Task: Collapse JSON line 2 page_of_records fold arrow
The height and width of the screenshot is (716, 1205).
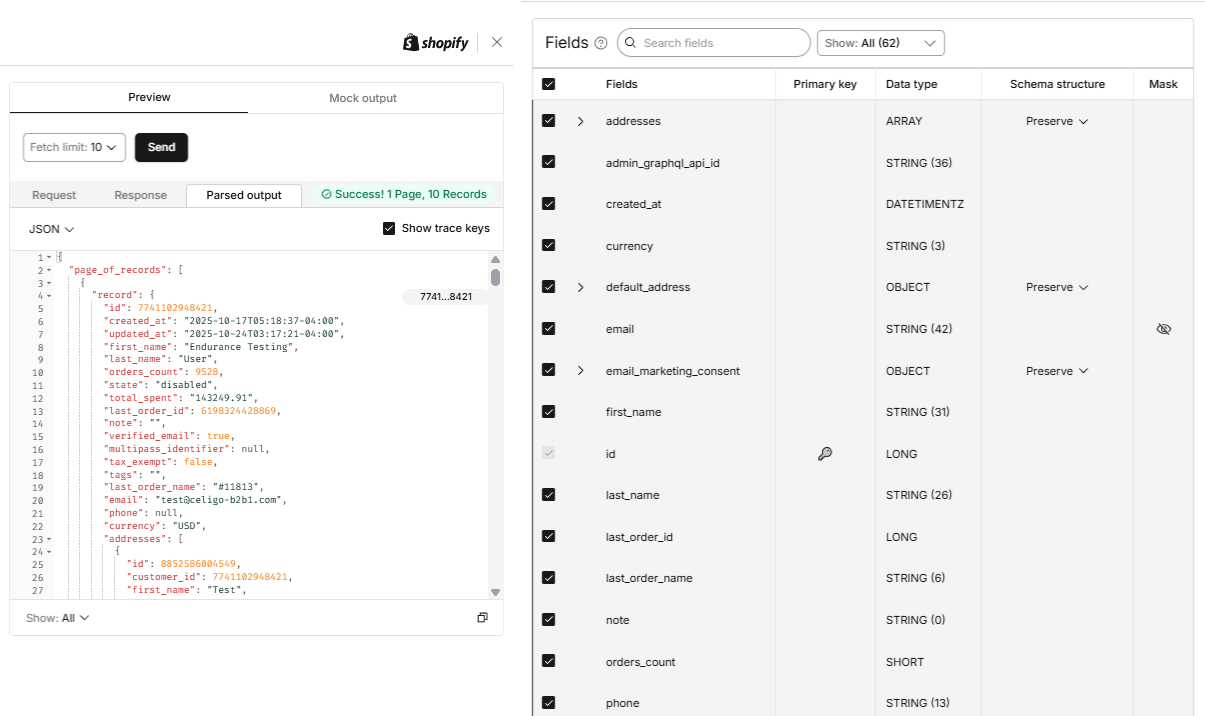Action: 49,271
